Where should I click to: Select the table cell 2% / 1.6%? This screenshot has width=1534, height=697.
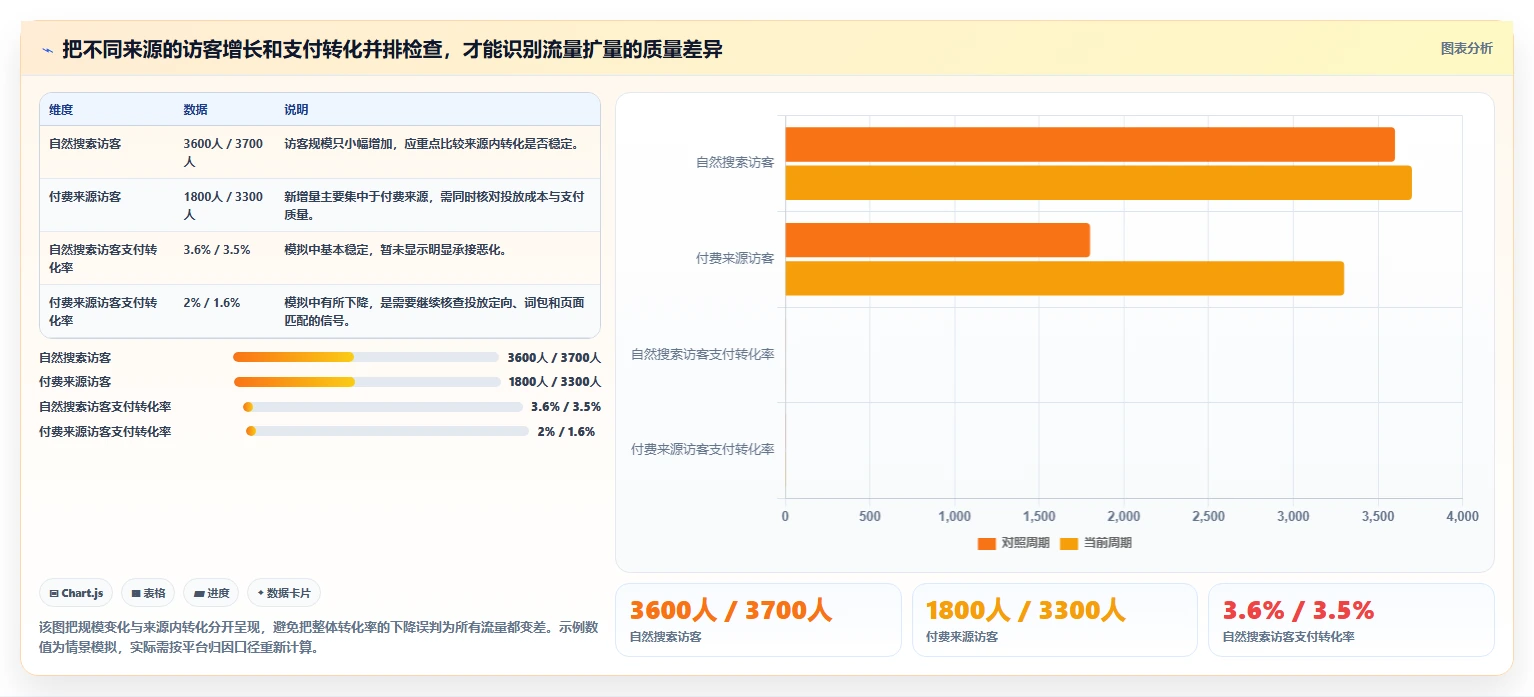coord(211,303)
